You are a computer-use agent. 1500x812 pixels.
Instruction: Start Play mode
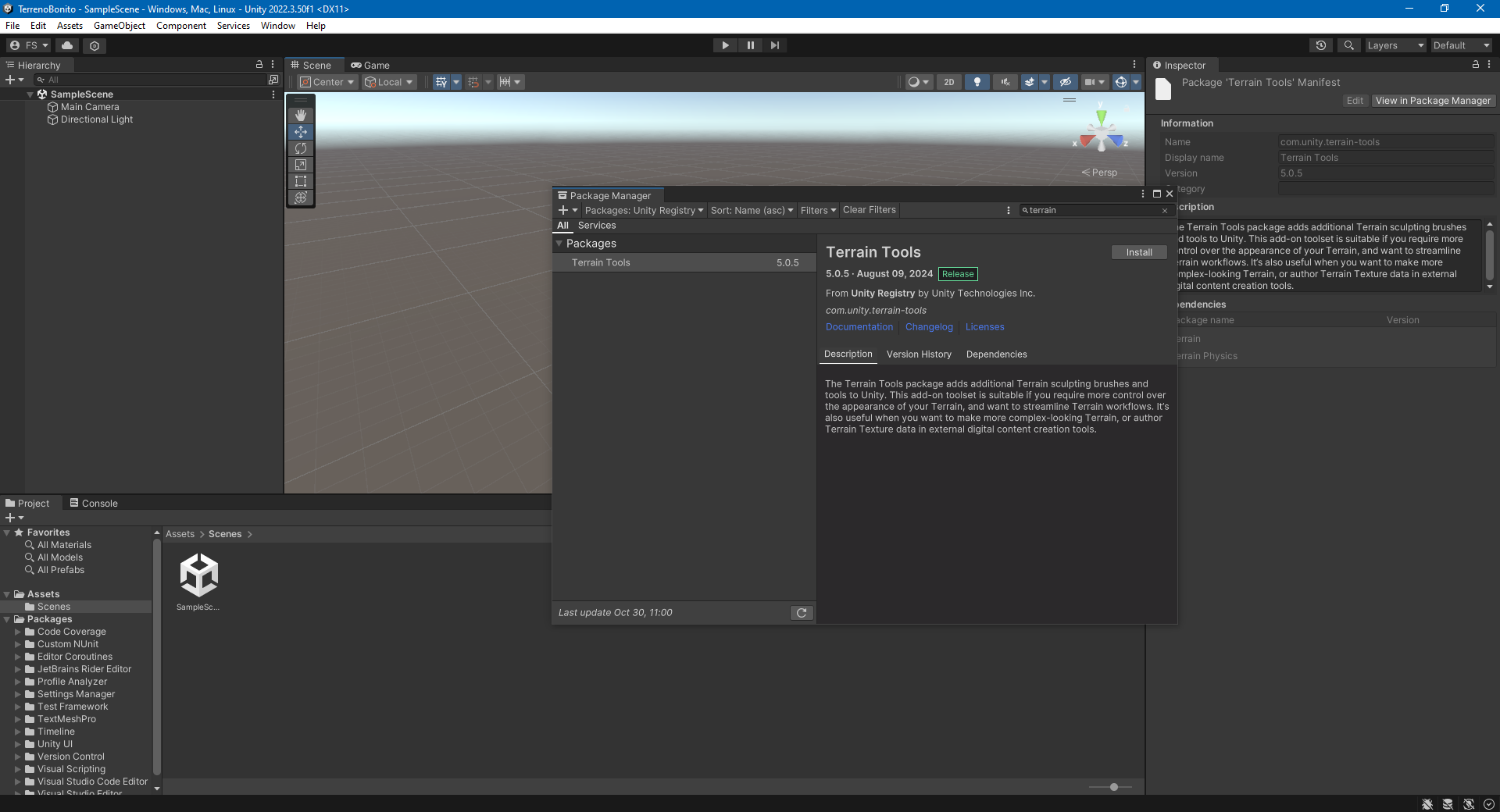click(725, 45)
